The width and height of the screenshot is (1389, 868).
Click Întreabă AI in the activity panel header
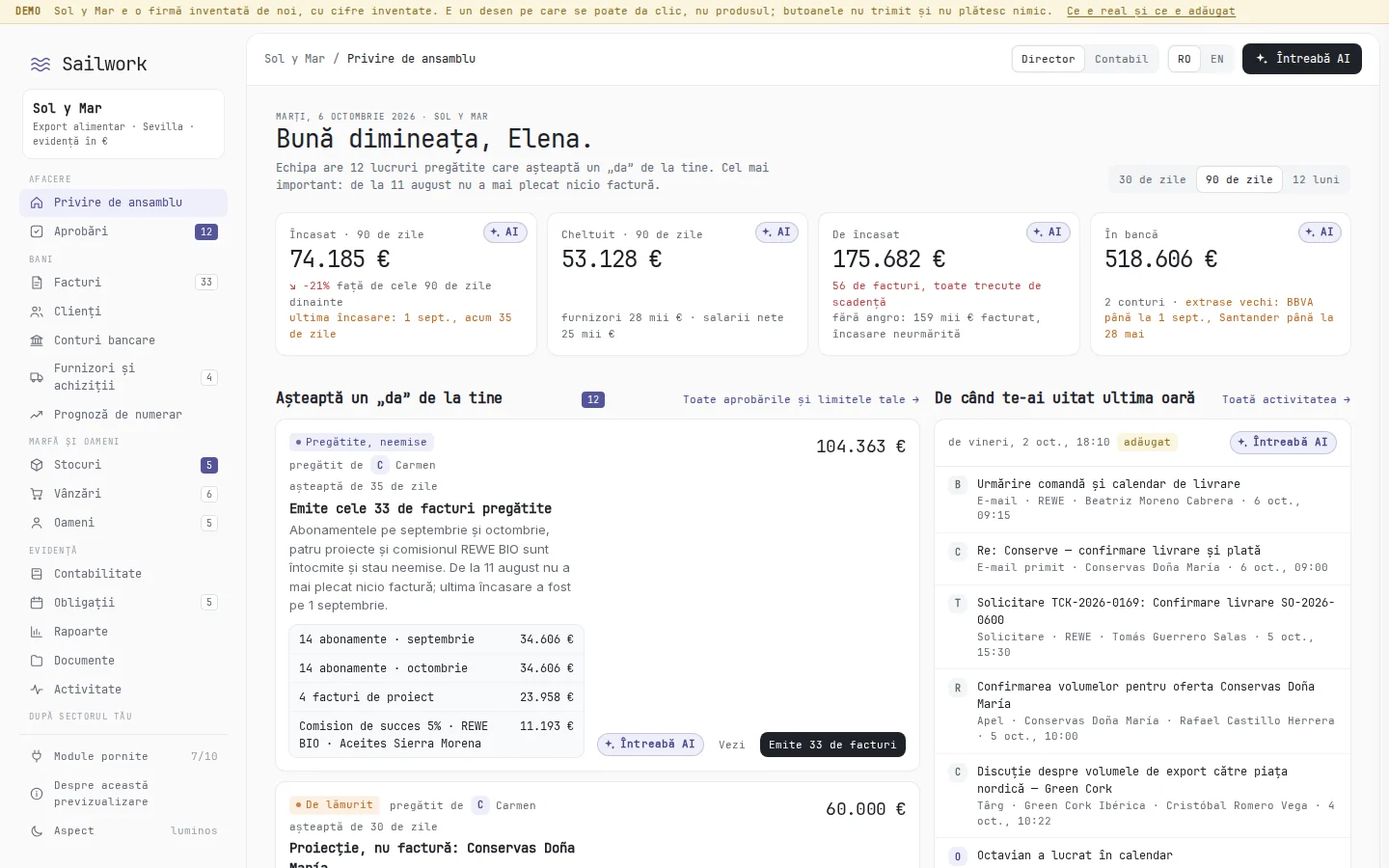[1283, 443]
